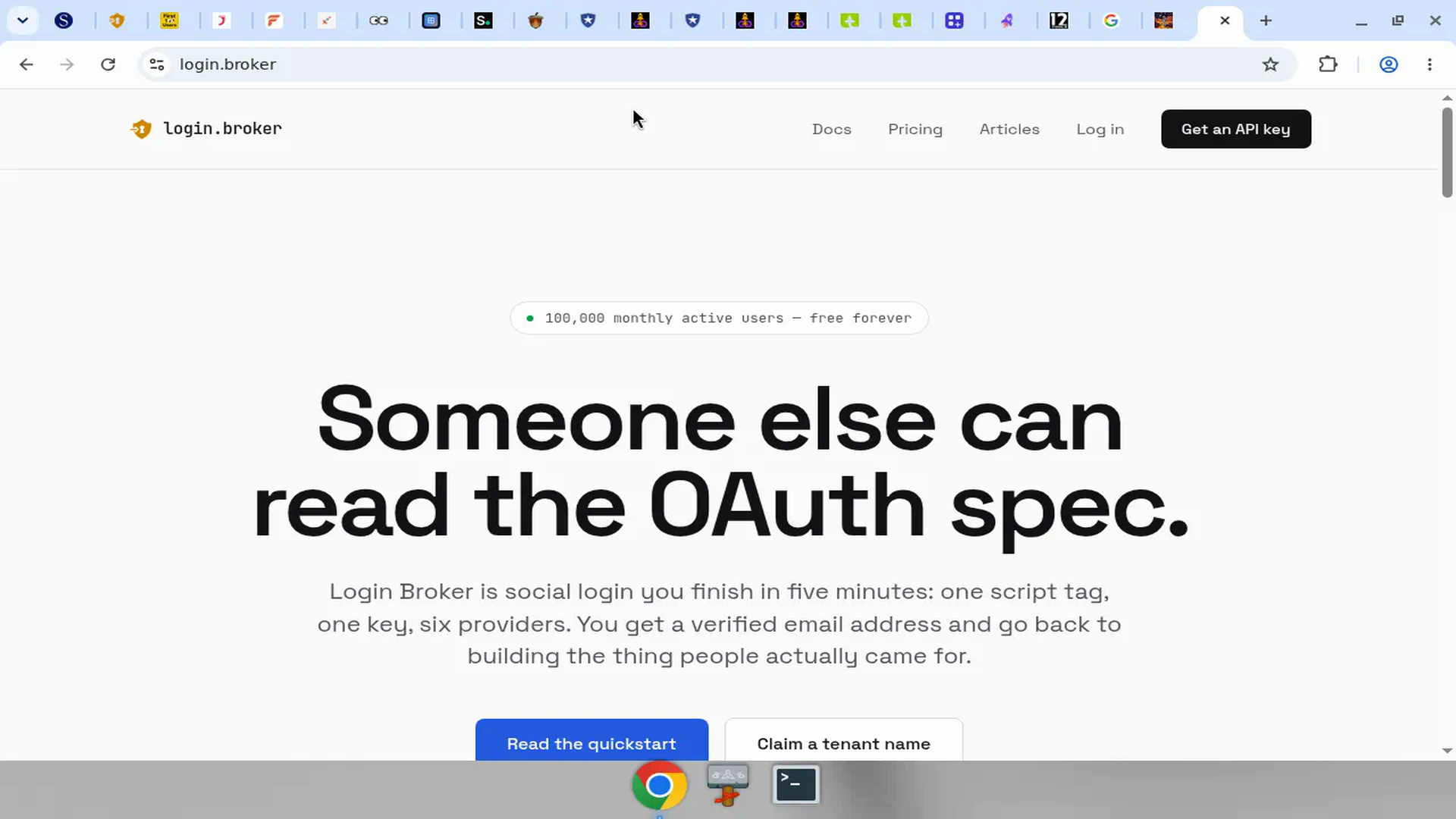
Task: Switch to the acorn favicon tab
Action: 535,20
